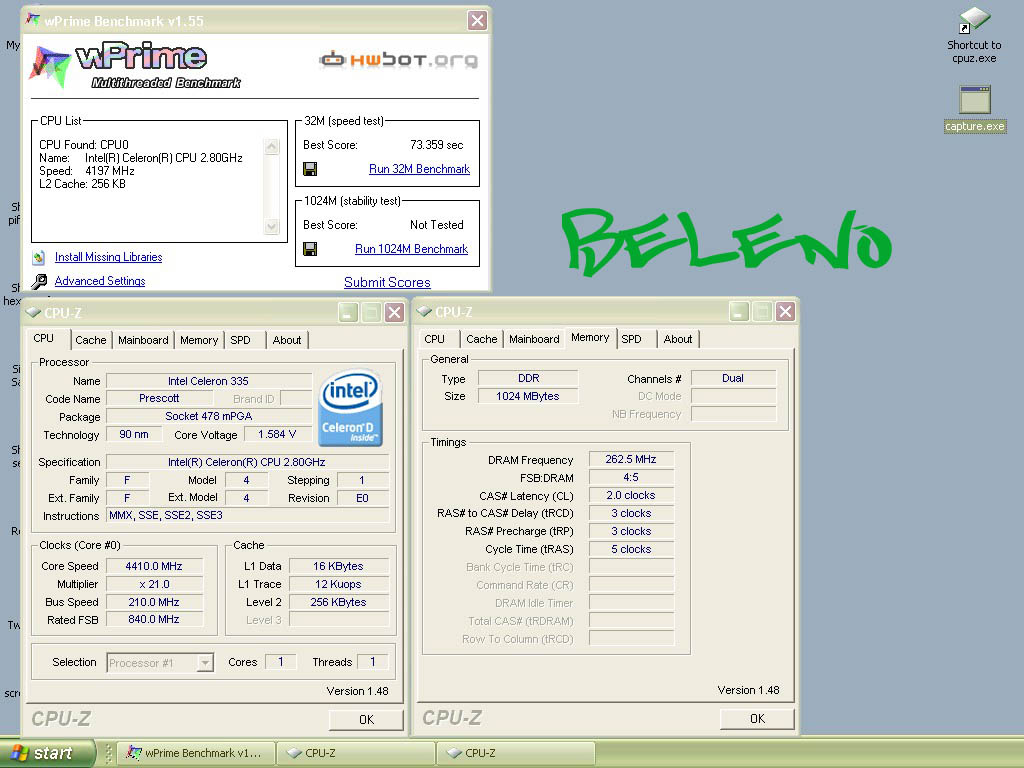The image size is (1024, 768).
Task: Click the Name field Intel Celeron 335
Action: (208, 381)
